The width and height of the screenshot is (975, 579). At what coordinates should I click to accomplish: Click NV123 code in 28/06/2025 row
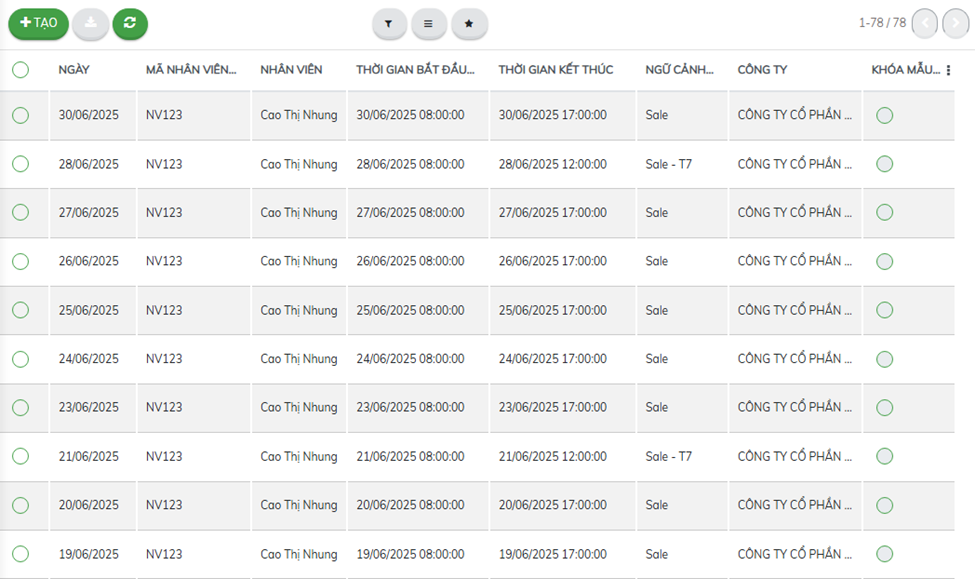pyautogui.click(x=164, y=164)
